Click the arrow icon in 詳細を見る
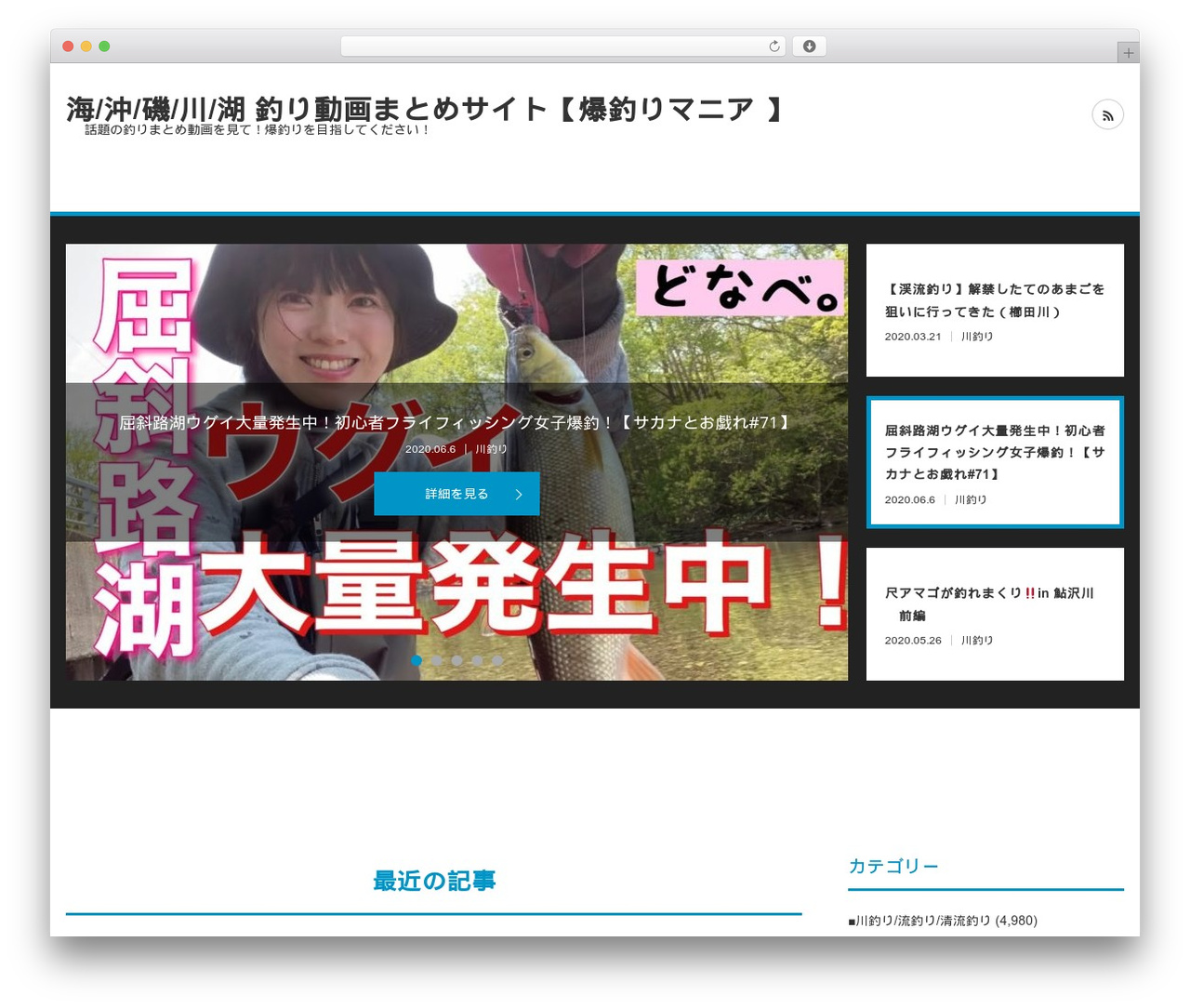Viewport: 1190px width, 1008px height. (519, 495)
